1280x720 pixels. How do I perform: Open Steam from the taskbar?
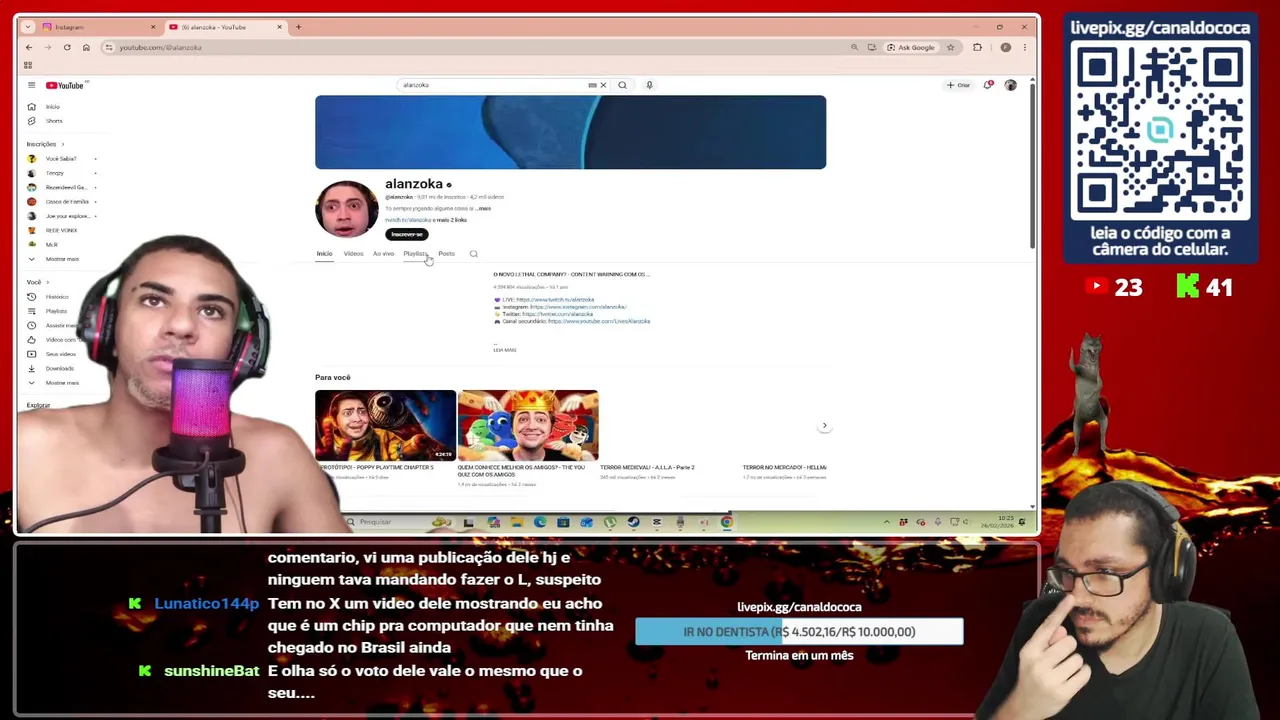tap(633, 522)
